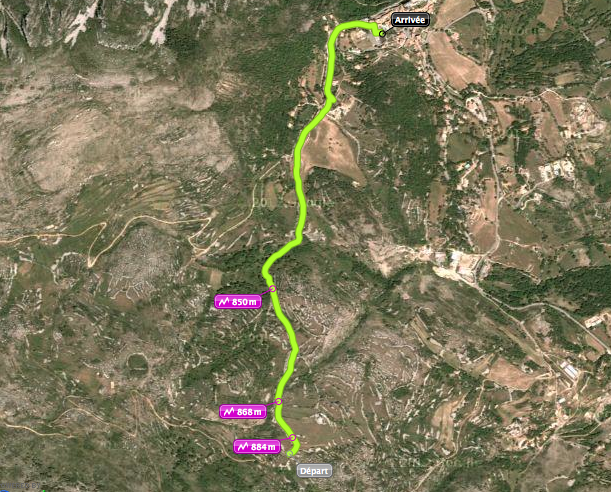This screenshot has height=492, width=611.
Task: Click the grey start circle above Départ
Action: click(x=290, y=453)
